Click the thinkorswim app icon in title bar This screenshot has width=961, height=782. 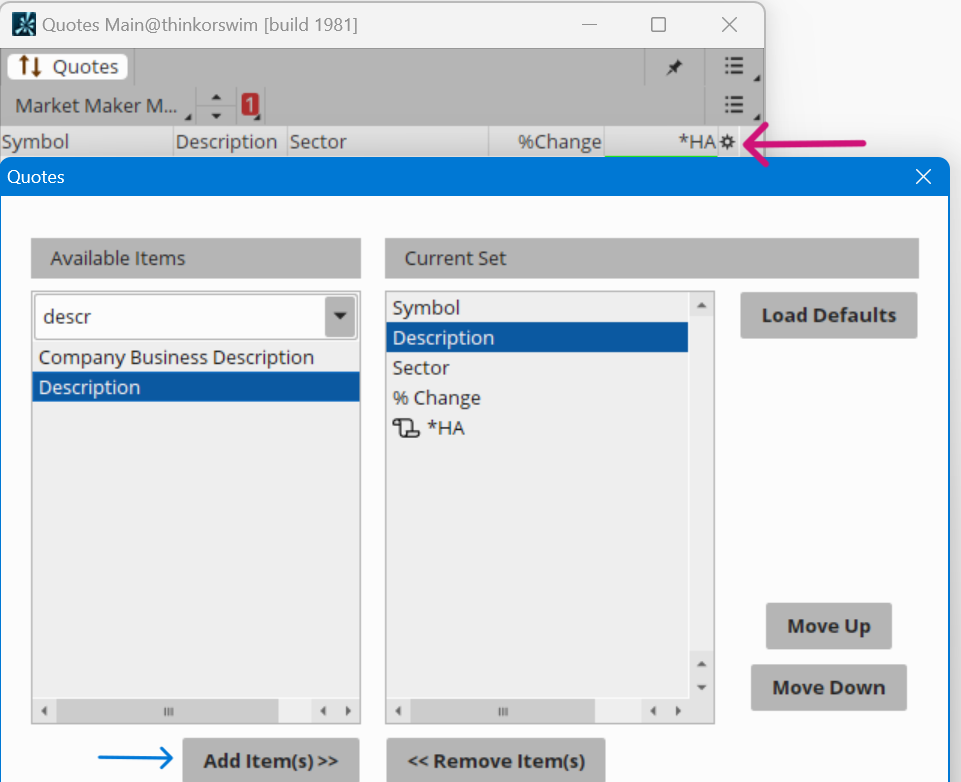click(x=24, y=25)
